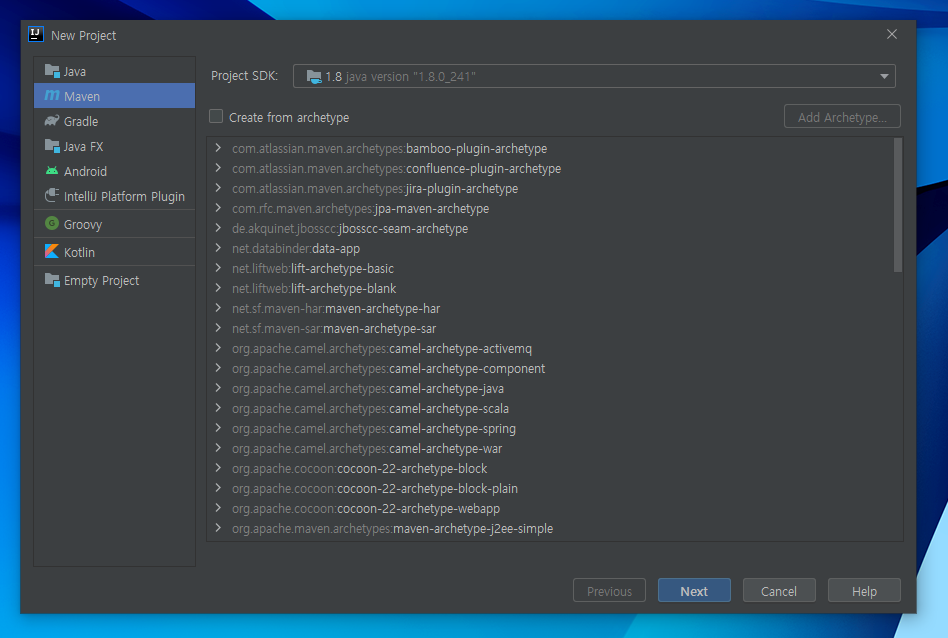Expand camel-archetype-component chevron
This screenshot has height=638, width=948.
coord(218,367)
